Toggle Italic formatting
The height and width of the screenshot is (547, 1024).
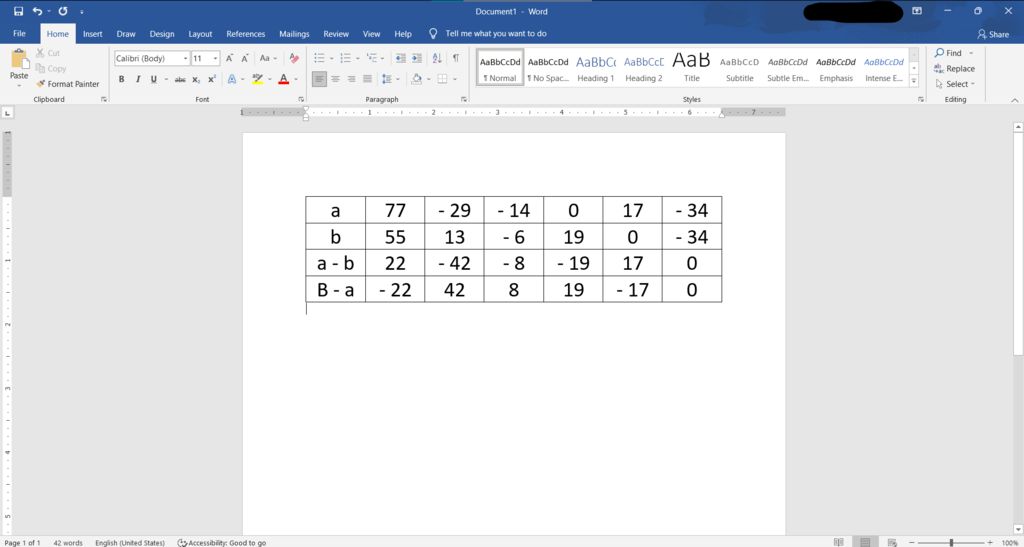point(138,79)
